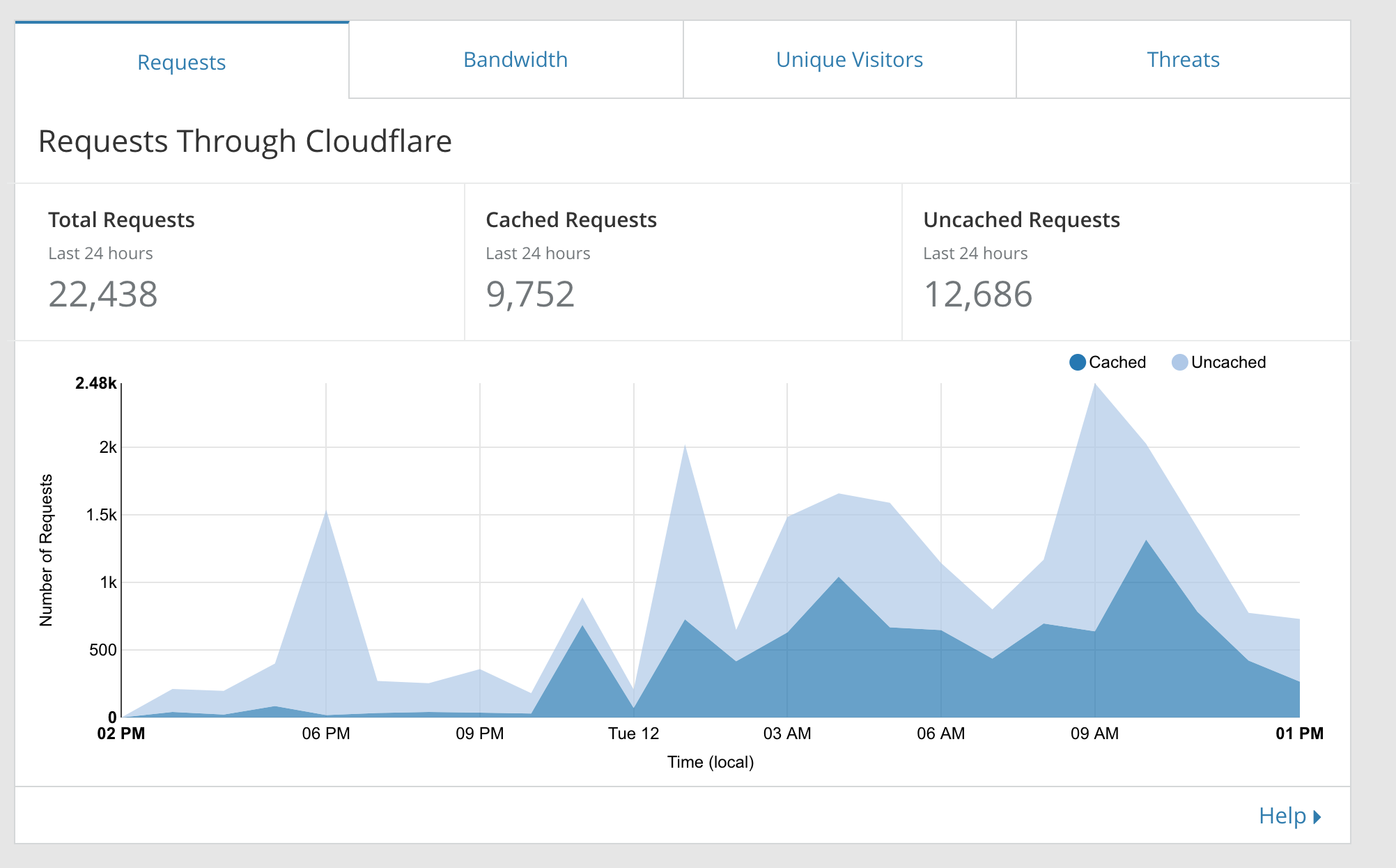Toggle the Cached series legend dot
The image size is (1396, 868).
point(1077,362)
